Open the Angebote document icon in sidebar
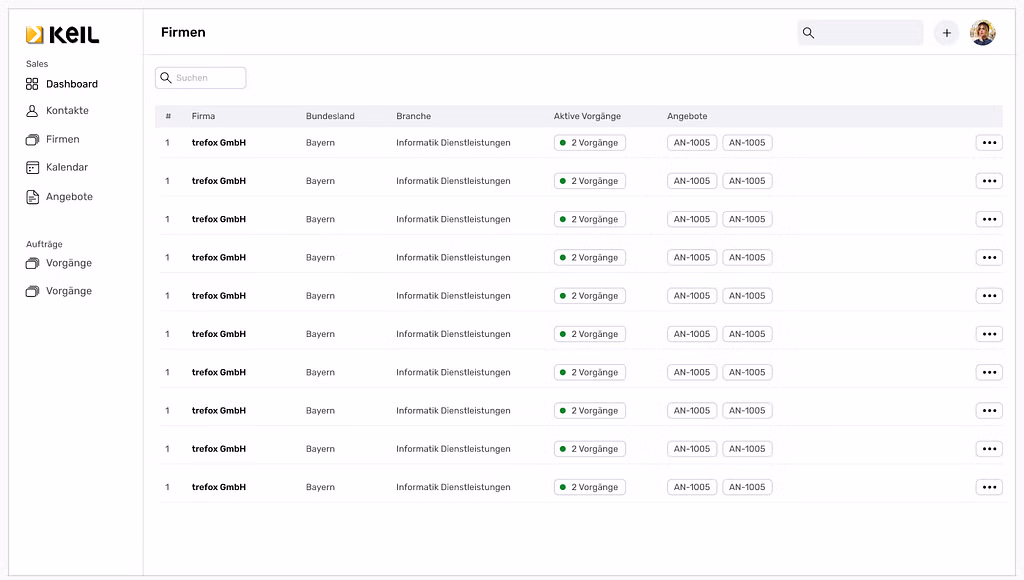 click(x=32, y=197)
